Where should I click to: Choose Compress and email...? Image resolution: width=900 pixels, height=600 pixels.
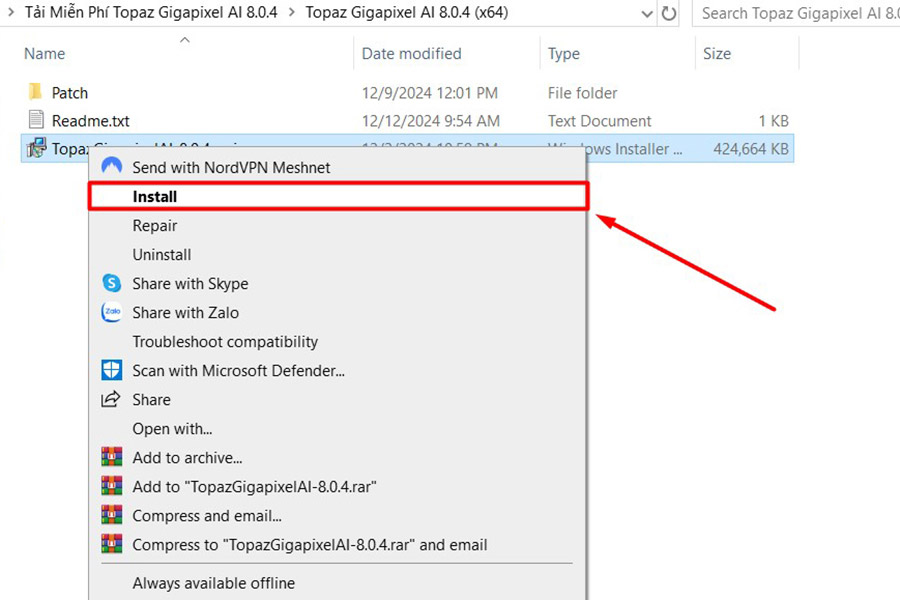[338, 516]
